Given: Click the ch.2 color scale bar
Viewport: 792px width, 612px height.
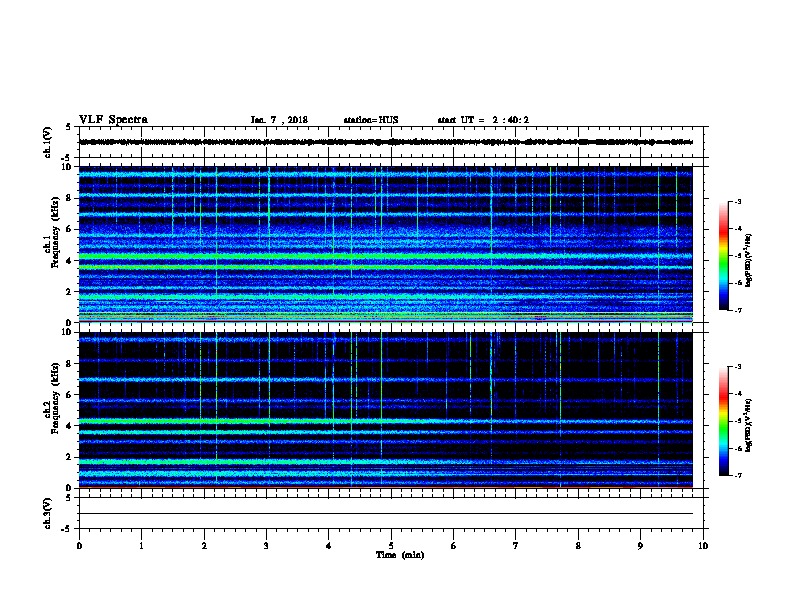Looking at the screenshot, I should point(723,421).
